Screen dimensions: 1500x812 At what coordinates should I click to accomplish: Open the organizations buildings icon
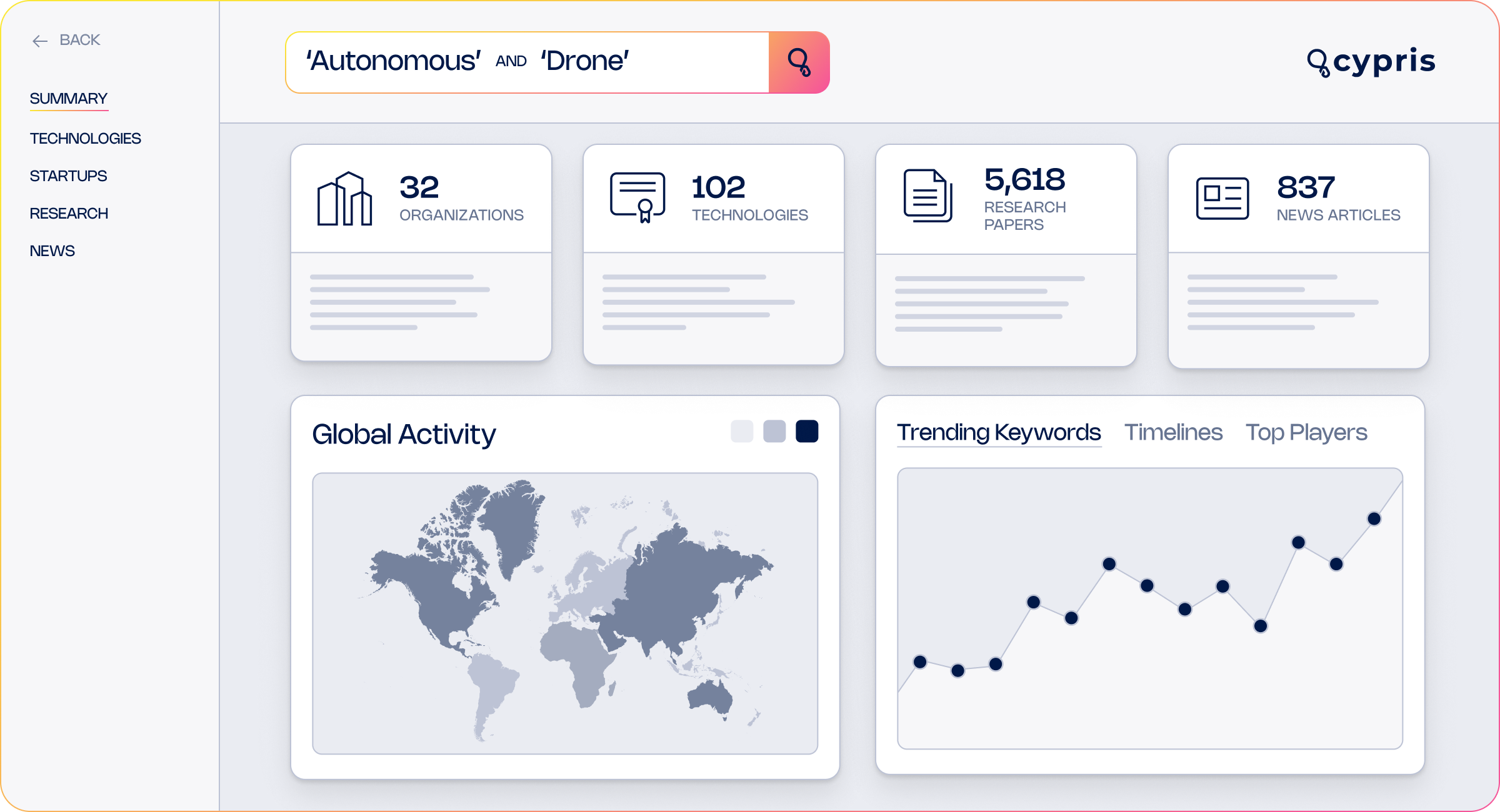click(345, 199)
